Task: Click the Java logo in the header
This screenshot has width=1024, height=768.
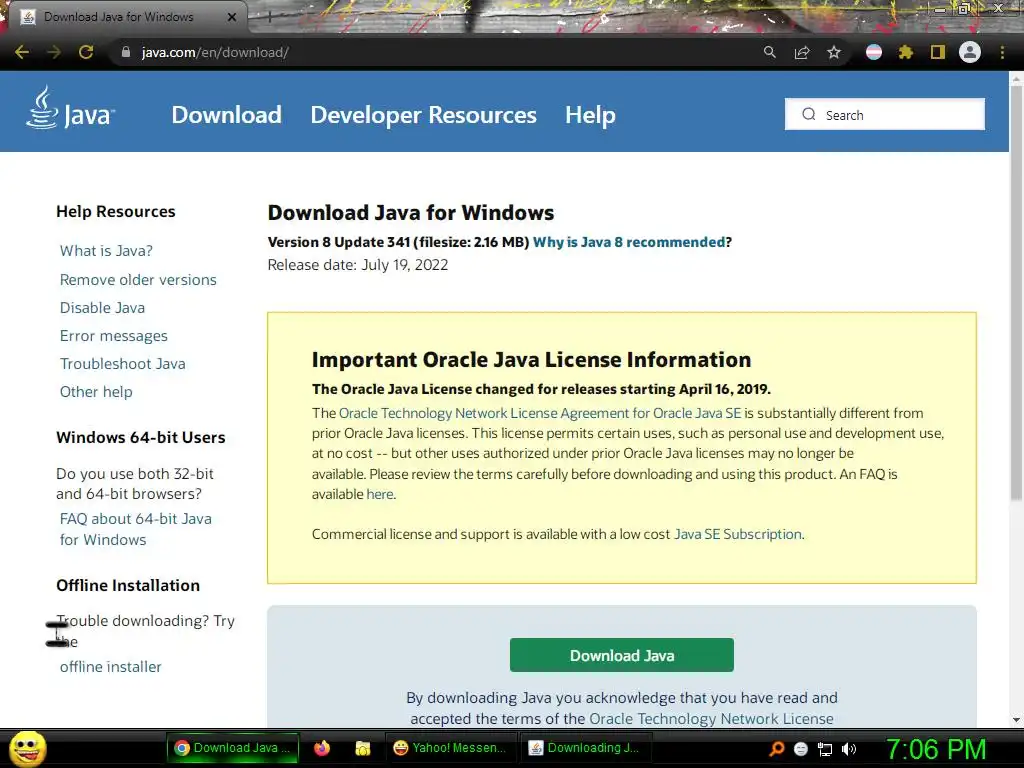Action: click(x=71, y=109)
